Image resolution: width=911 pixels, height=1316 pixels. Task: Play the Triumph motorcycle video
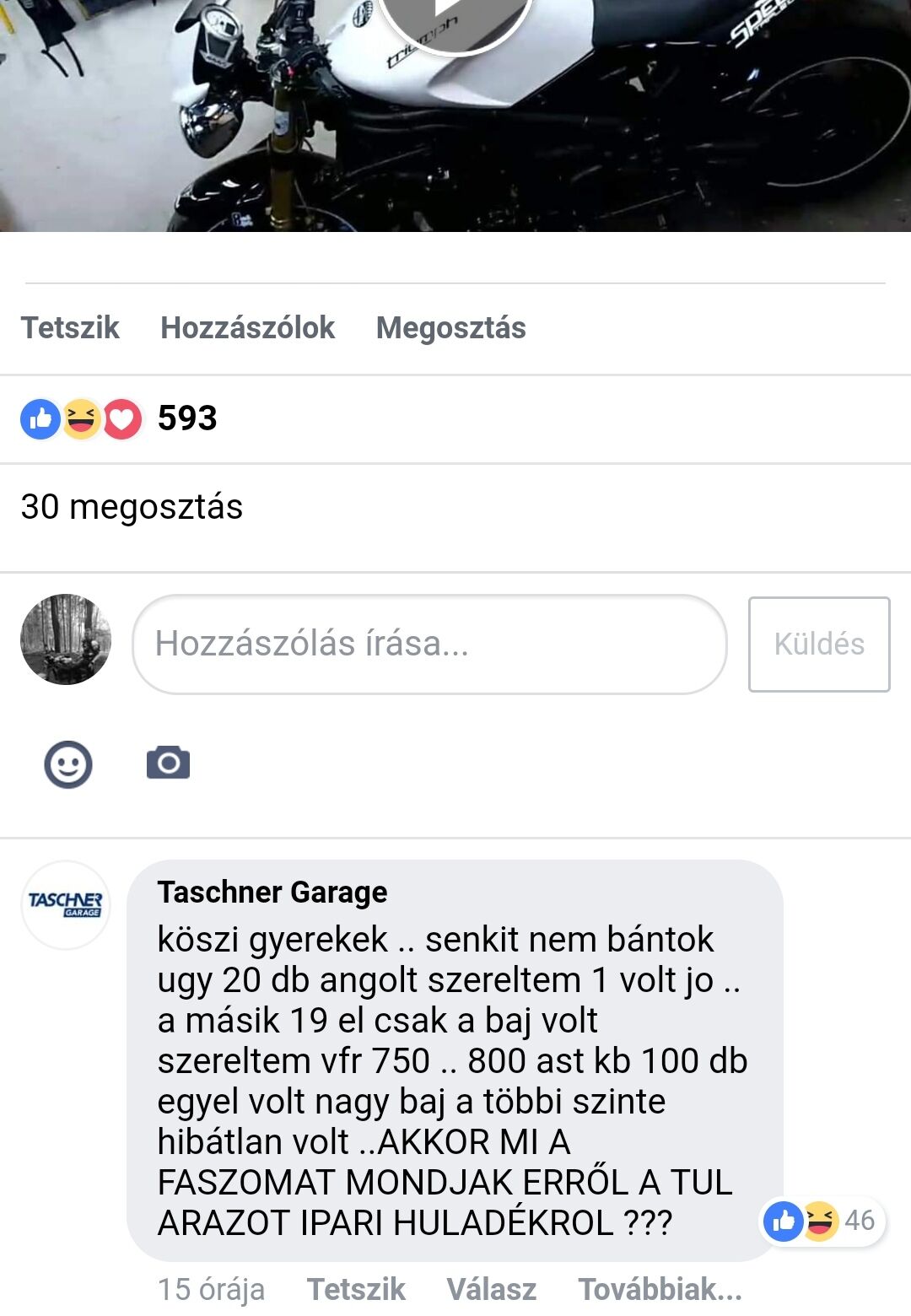click(x=455, y=17)
